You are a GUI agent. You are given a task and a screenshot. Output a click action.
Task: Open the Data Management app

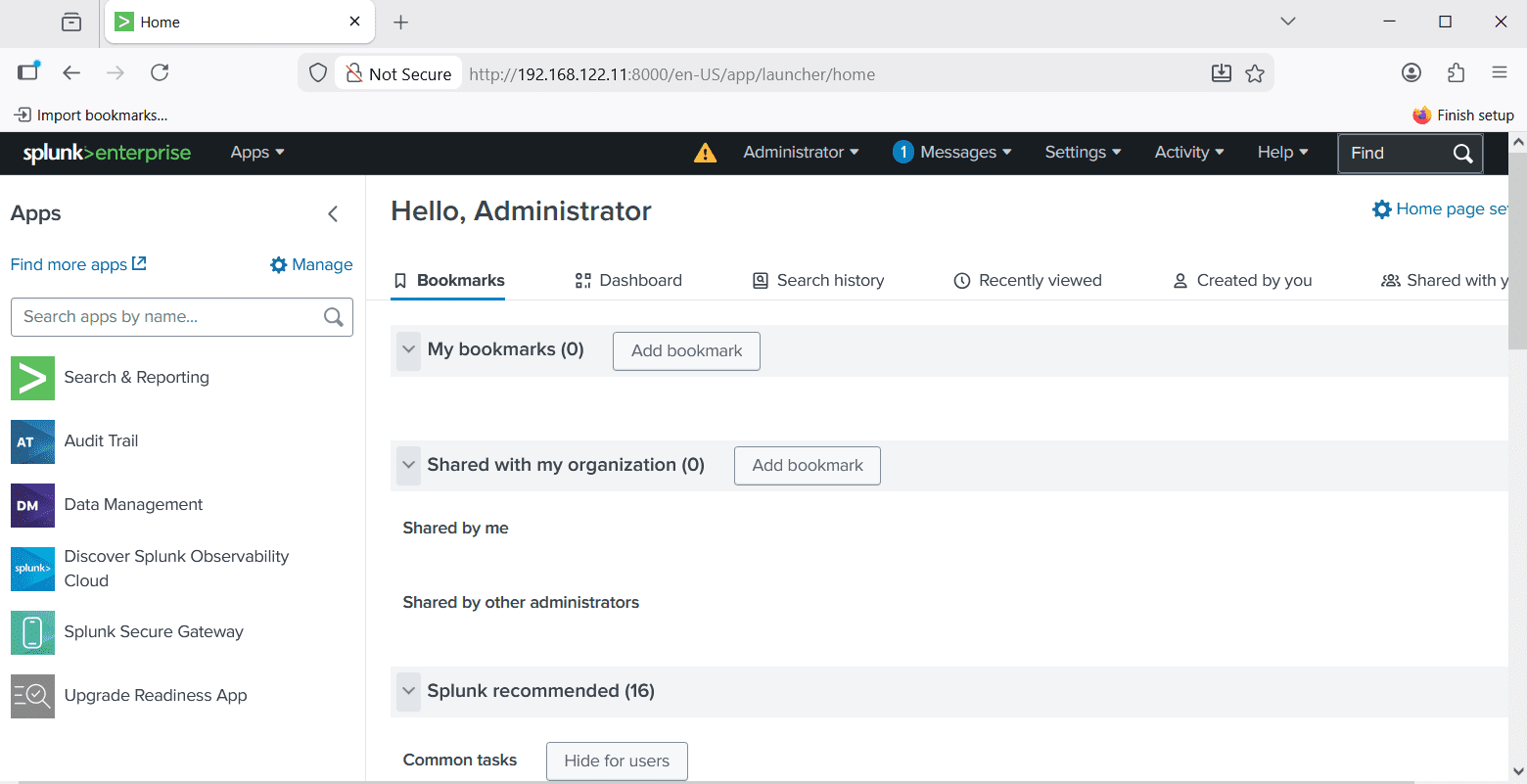pyautogui.click(x=132, y=505)
